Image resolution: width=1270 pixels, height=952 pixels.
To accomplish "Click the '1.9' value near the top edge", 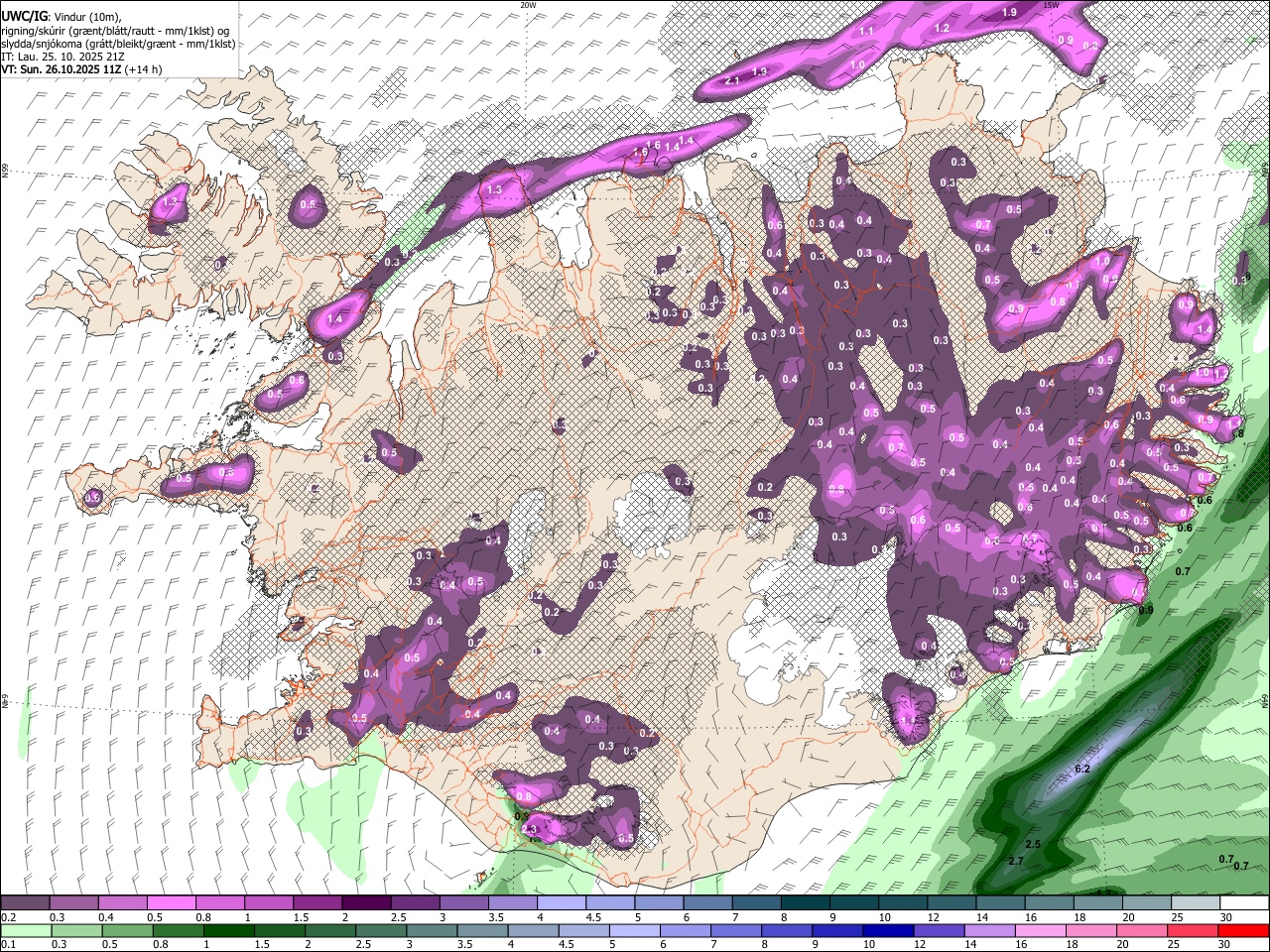I will [1009, 12].
